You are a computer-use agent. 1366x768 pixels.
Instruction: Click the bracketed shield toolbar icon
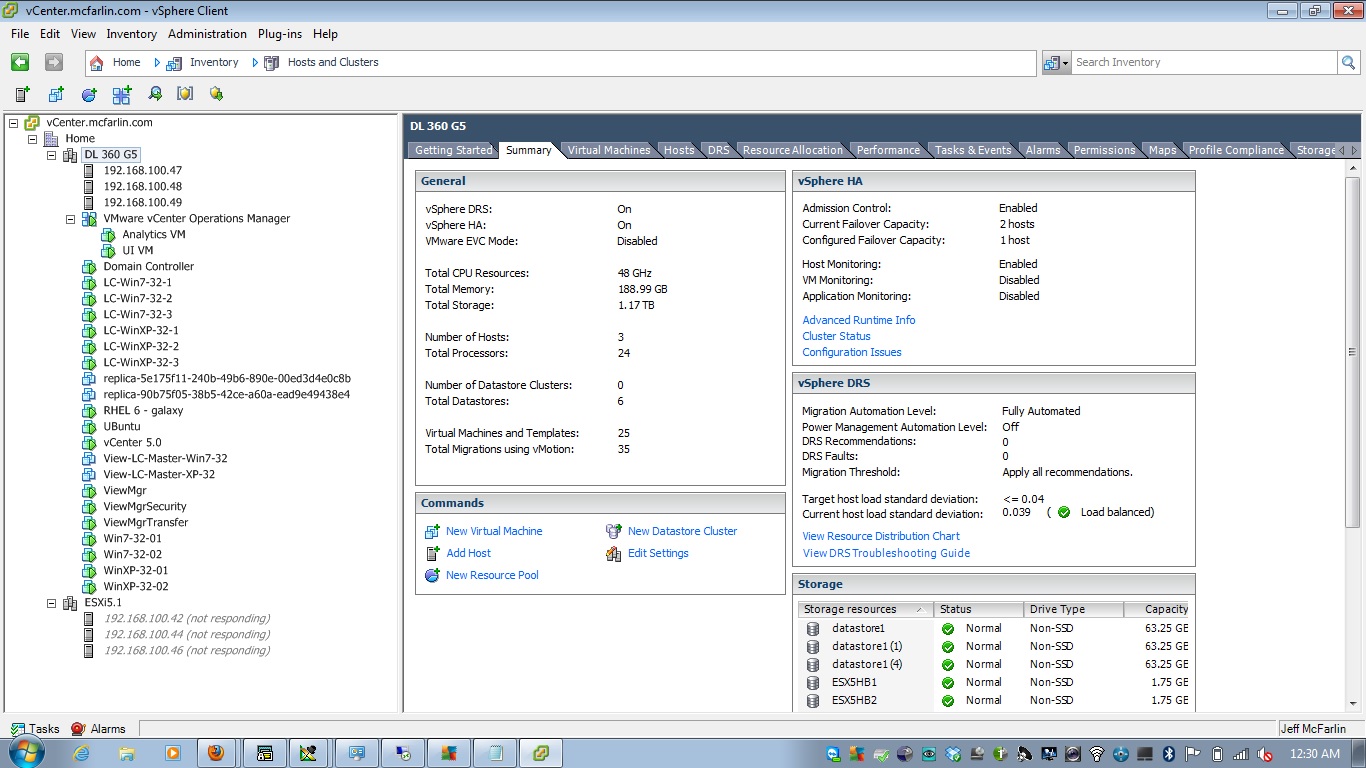[x=185, y=94]
